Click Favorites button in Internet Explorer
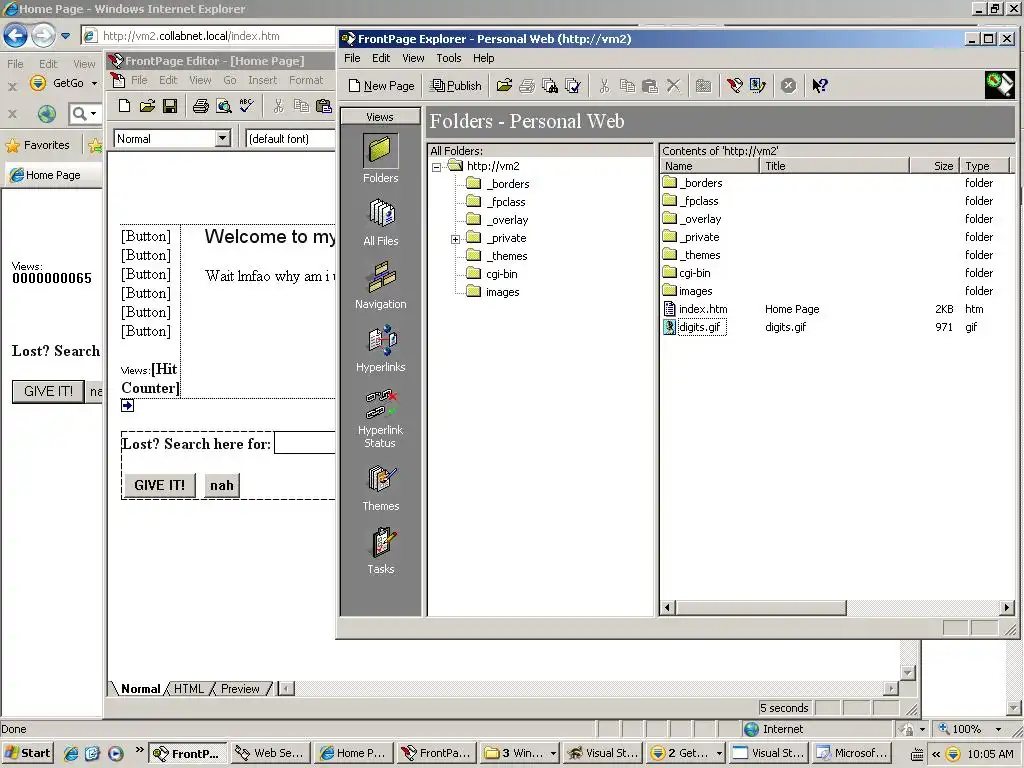 coord(37,145)
